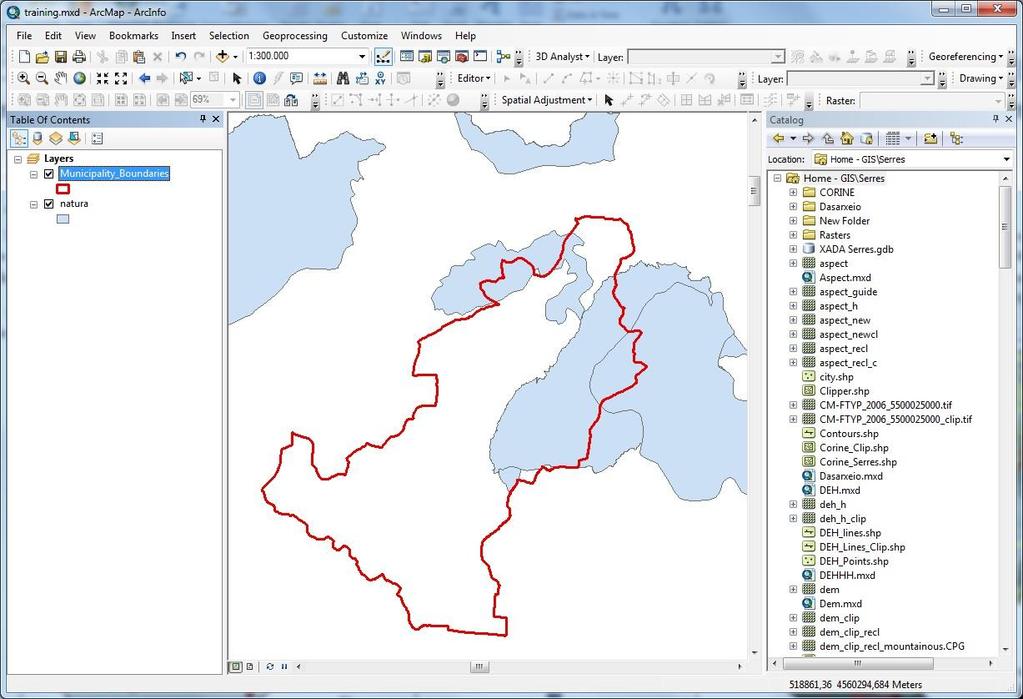Select the Zoom In tool
This screenshot has height=699, width=1023.
(24, 78)
